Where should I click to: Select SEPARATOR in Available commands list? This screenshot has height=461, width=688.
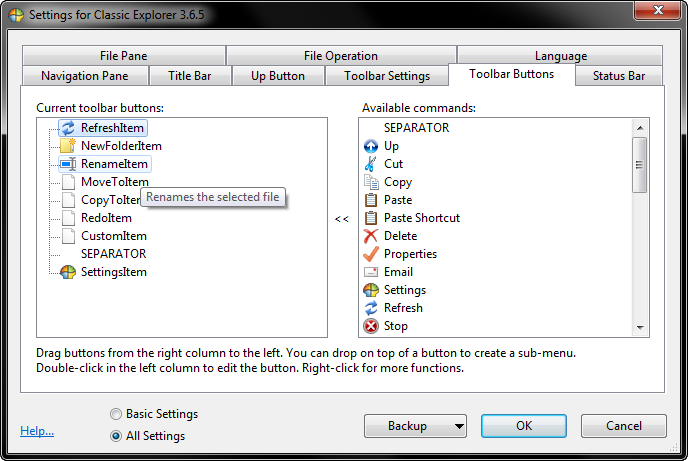416,128
